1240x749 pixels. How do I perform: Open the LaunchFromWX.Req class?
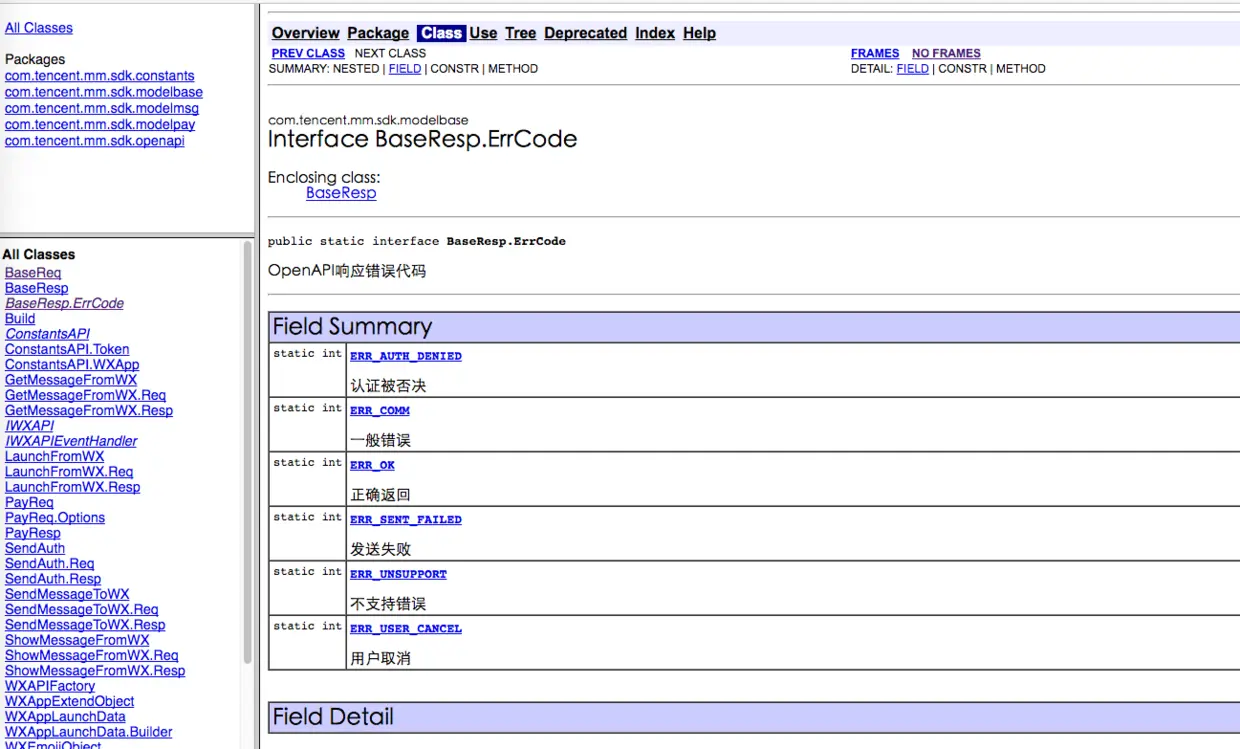(x=69, y=472)
